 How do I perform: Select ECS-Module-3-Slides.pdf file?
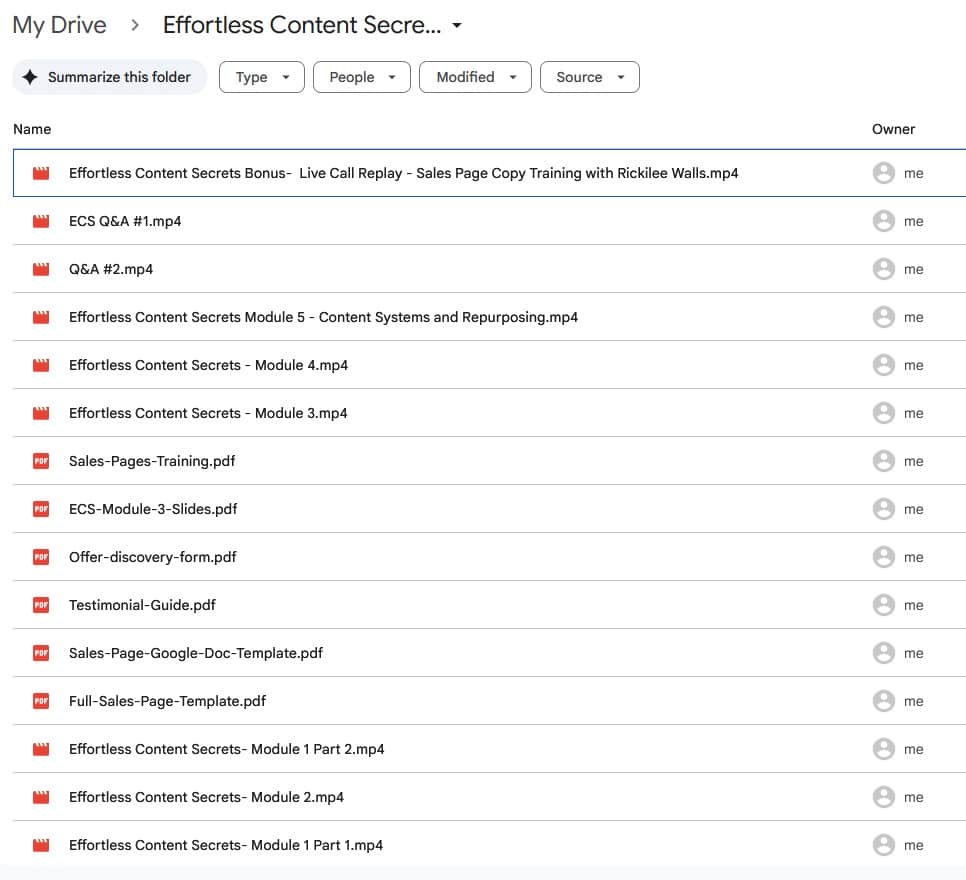(153, 509)
